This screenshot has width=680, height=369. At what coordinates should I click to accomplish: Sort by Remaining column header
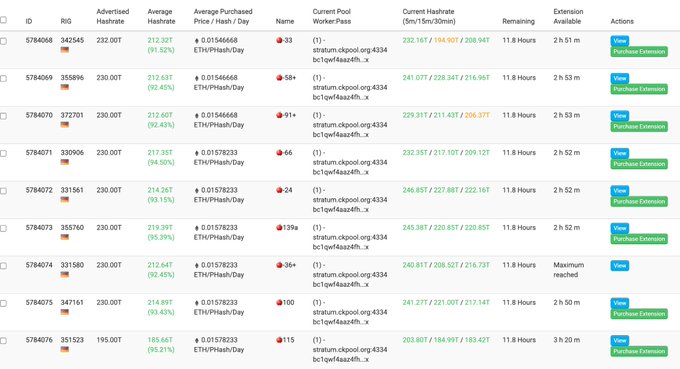pos(518,21)
